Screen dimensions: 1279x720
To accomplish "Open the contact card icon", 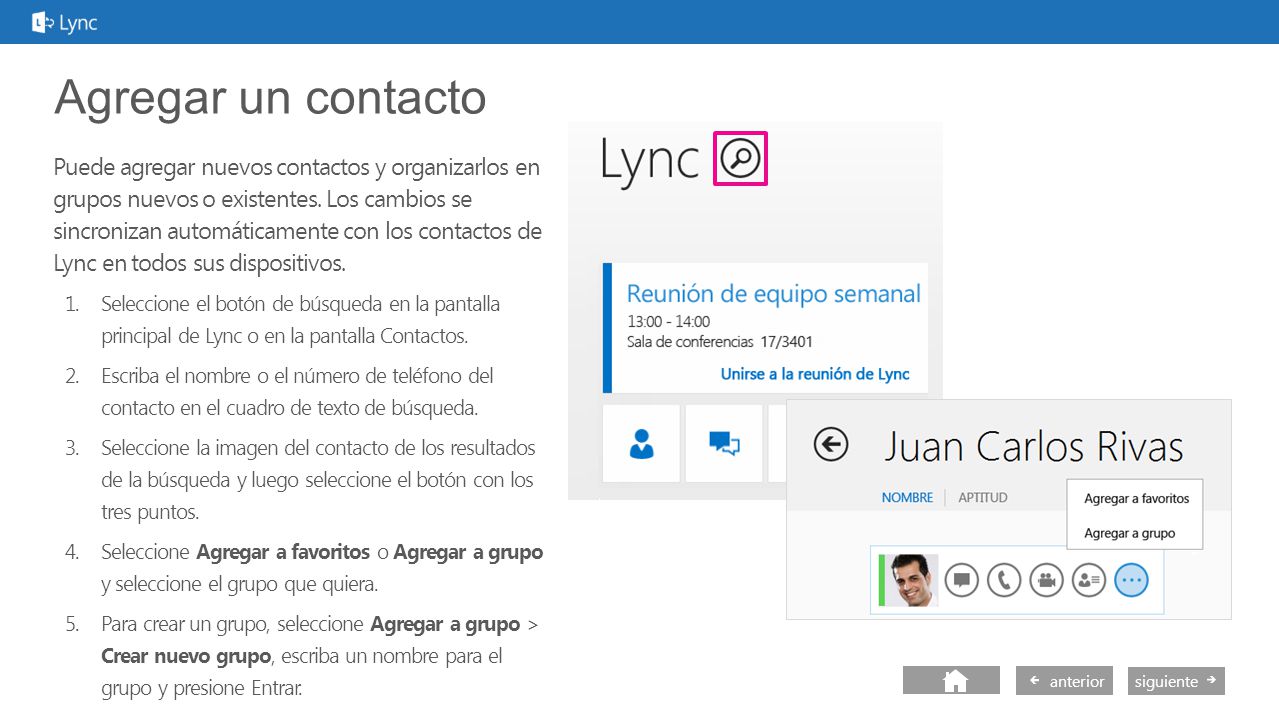I will coord(1088,580).
